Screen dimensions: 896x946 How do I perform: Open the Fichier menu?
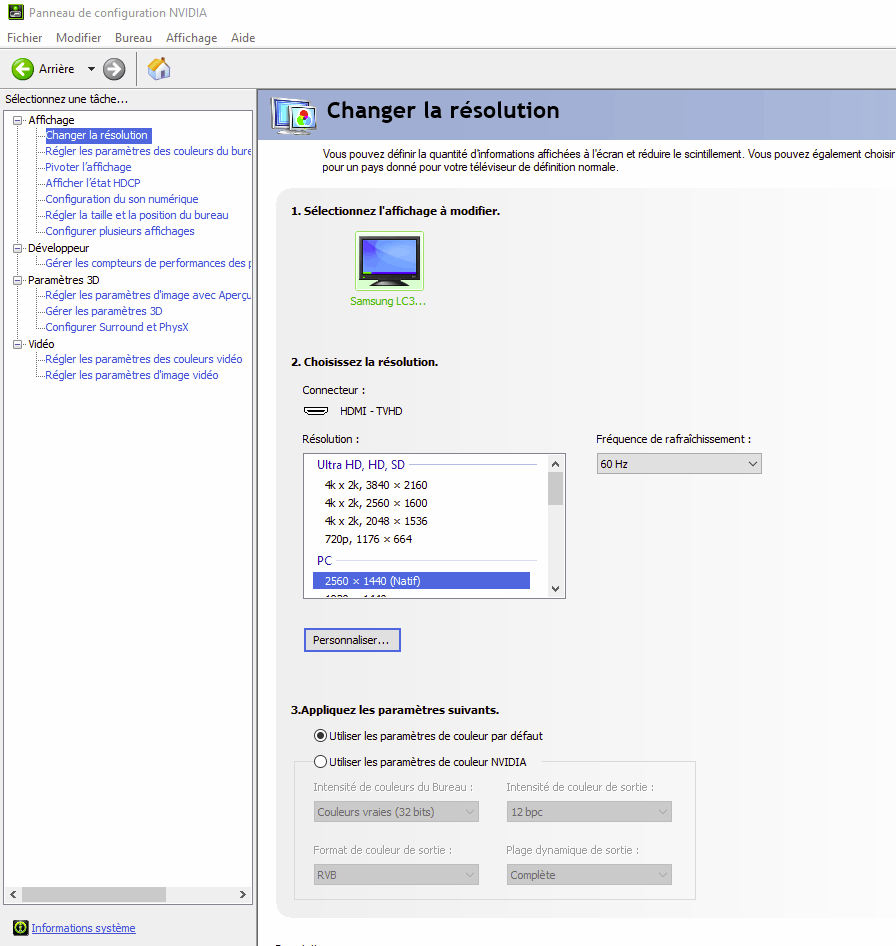(25, 37)
